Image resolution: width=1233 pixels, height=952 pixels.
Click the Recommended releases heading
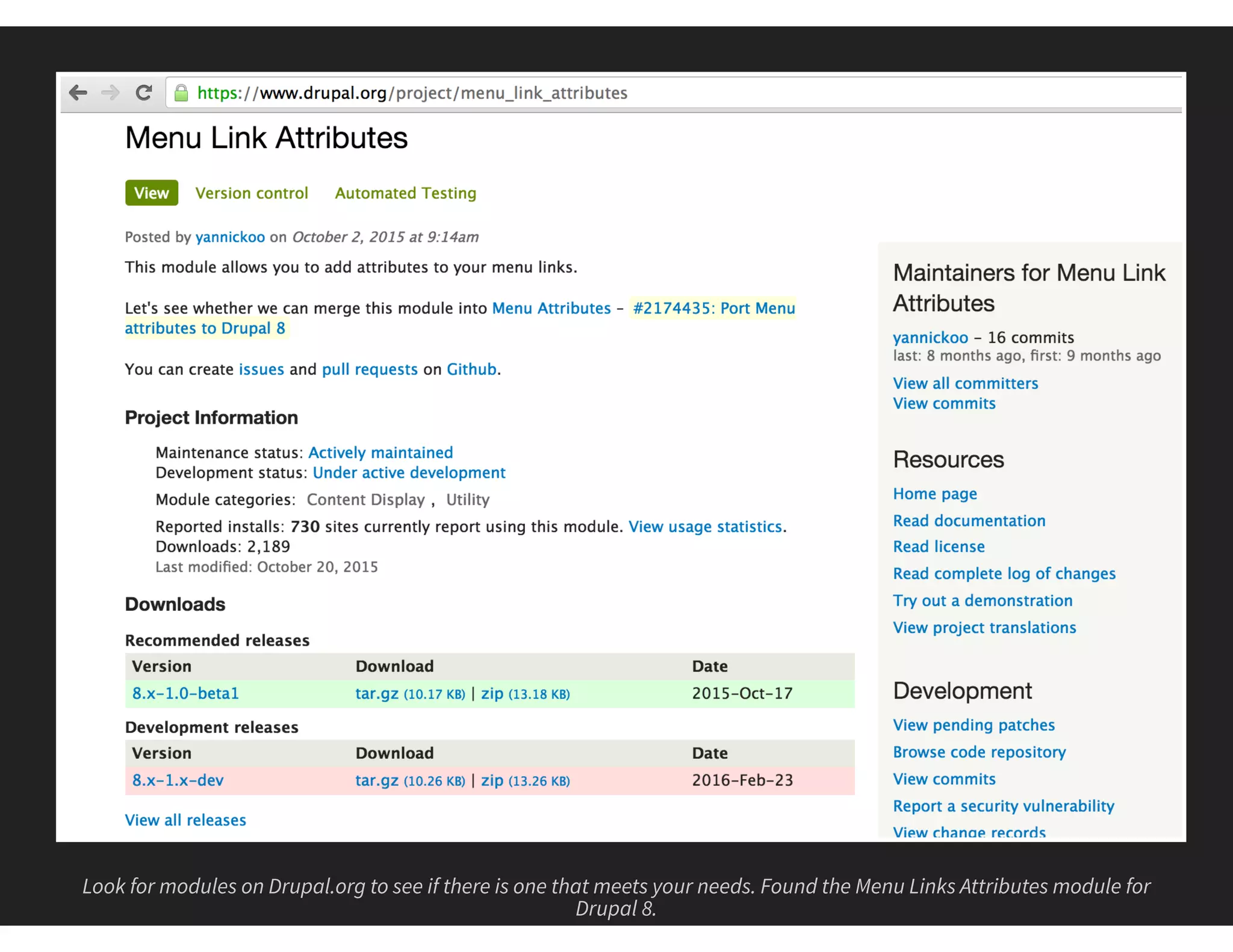click(217, 640)
